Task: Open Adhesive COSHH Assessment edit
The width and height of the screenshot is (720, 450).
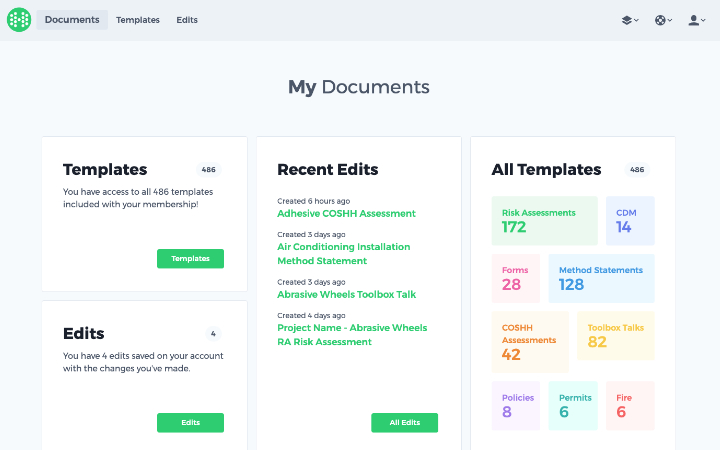Action: click(346, 214)
